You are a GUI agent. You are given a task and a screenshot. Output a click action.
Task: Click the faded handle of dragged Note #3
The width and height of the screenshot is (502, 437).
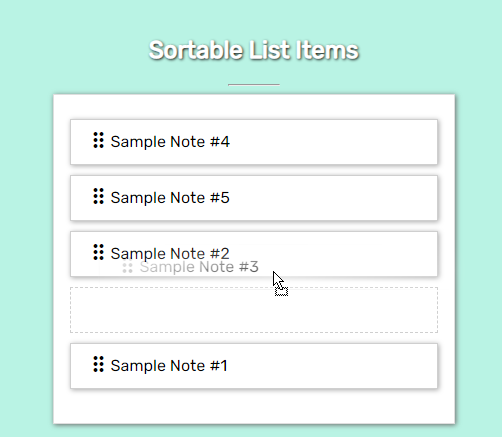[x=127, y=268]
